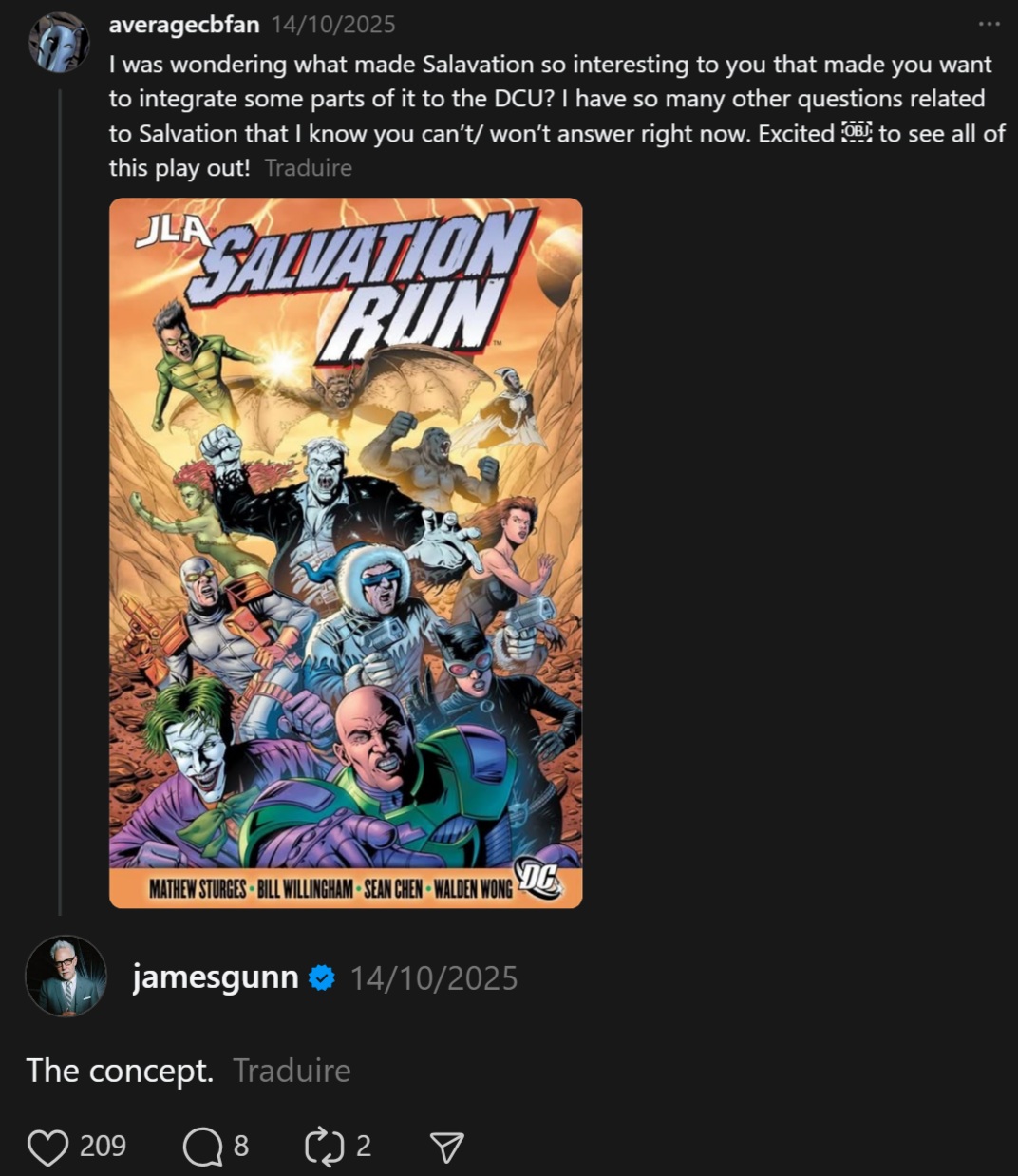1018x1176 pixels.
Task: Click the 209 likes count
Action: [103, 1146]
